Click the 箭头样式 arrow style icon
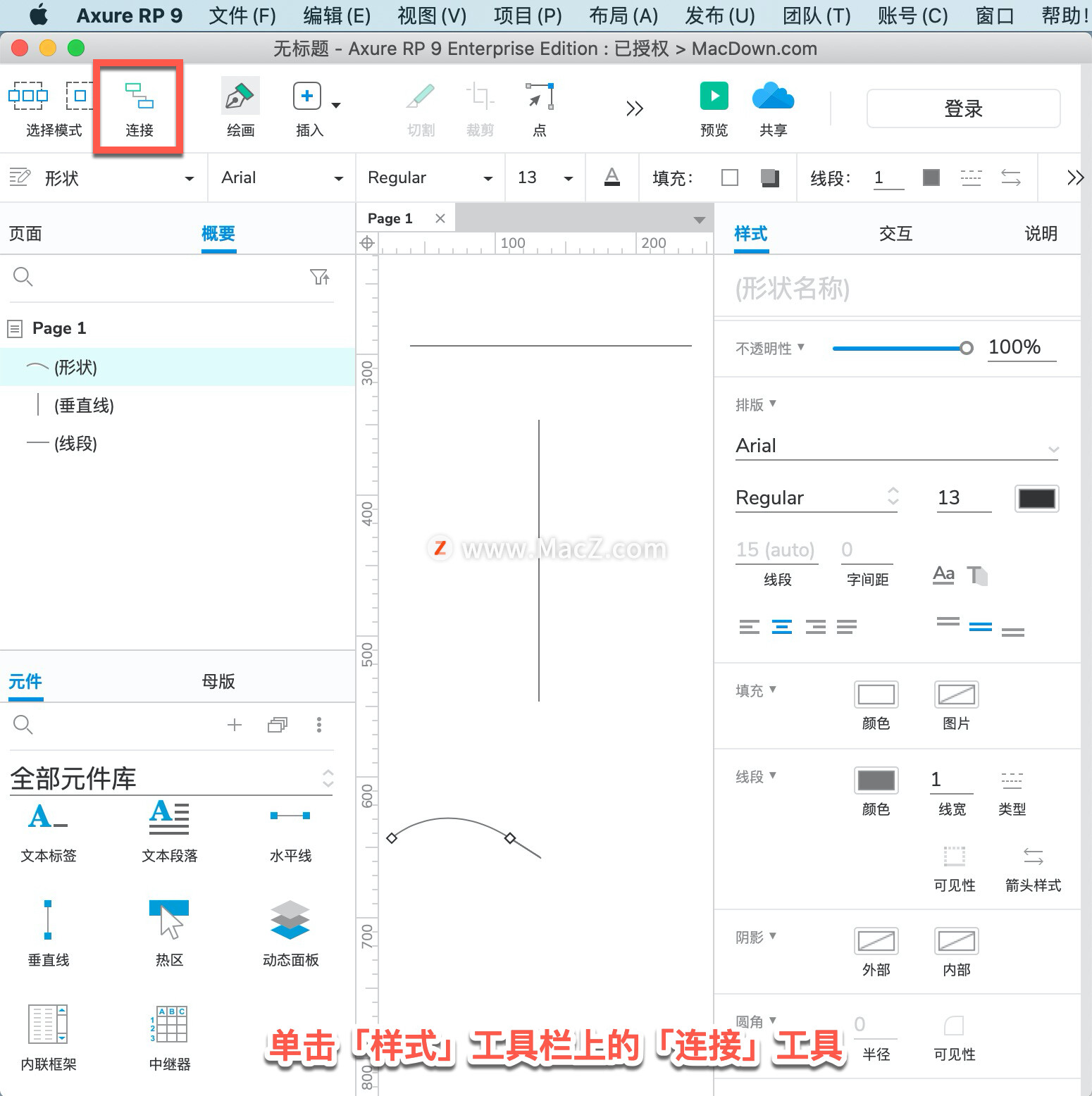 point(1033,857)
